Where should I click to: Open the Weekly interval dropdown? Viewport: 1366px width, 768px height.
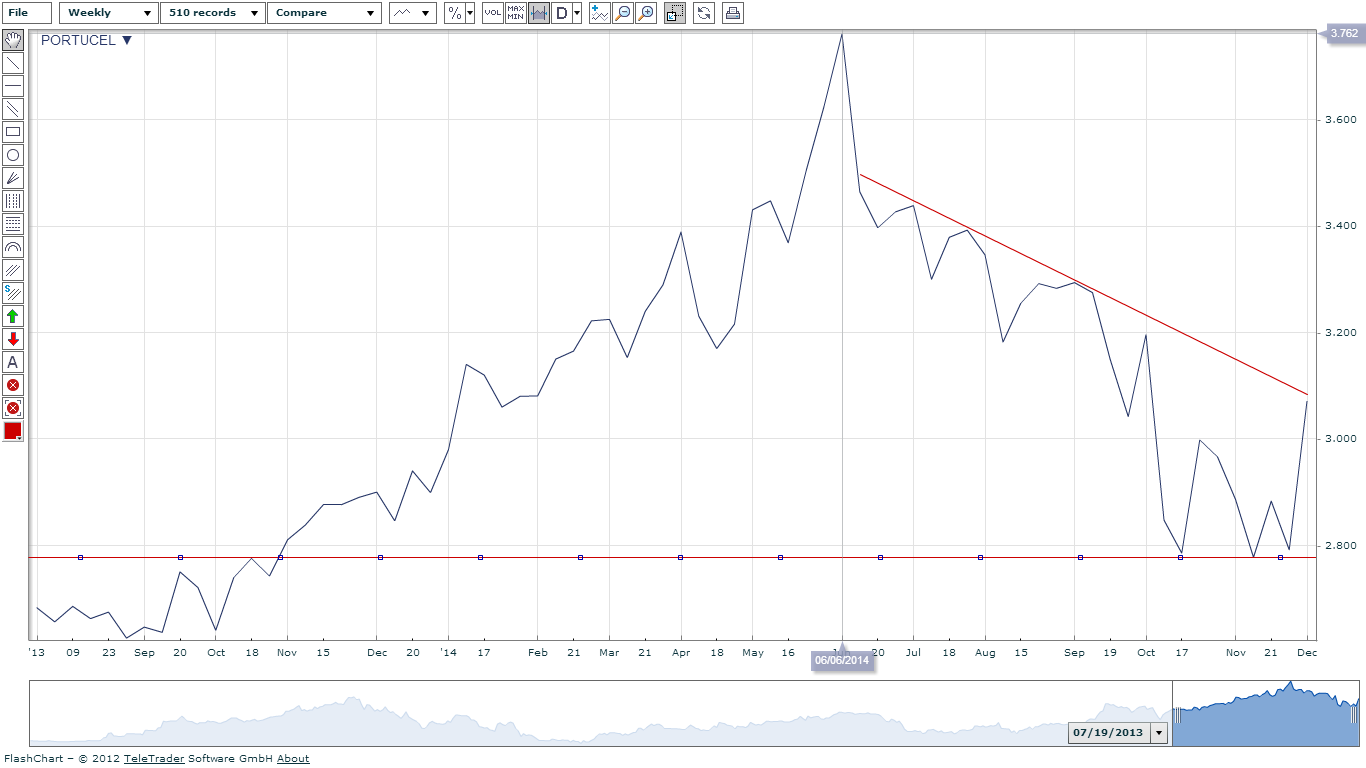[109, 13]
